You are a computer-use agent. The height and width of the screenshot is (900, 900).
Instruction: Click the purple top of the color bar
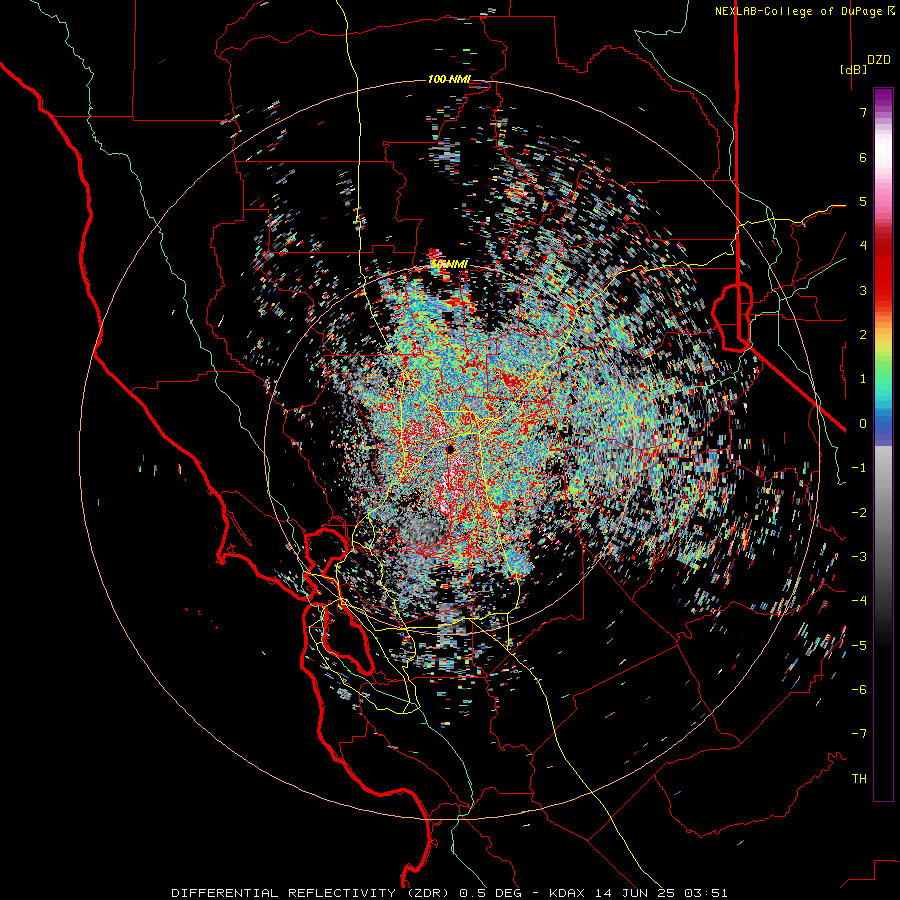(x=883, y=98)
